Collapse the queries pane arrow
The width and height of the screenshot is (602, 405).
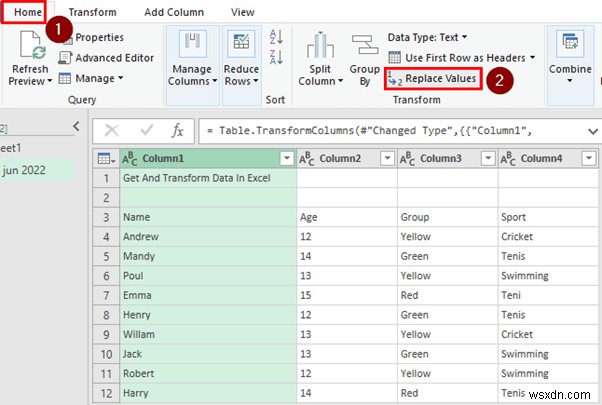coord(76,126)
